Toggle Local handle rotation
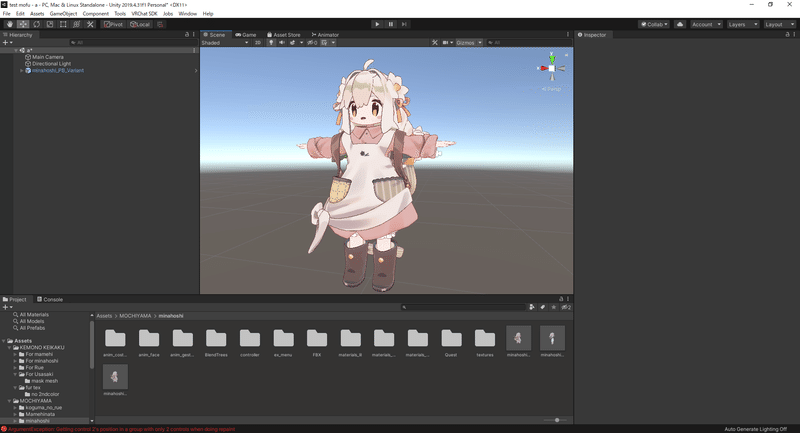The height and width of the screenshot is (433, 800). coord(140,24)
